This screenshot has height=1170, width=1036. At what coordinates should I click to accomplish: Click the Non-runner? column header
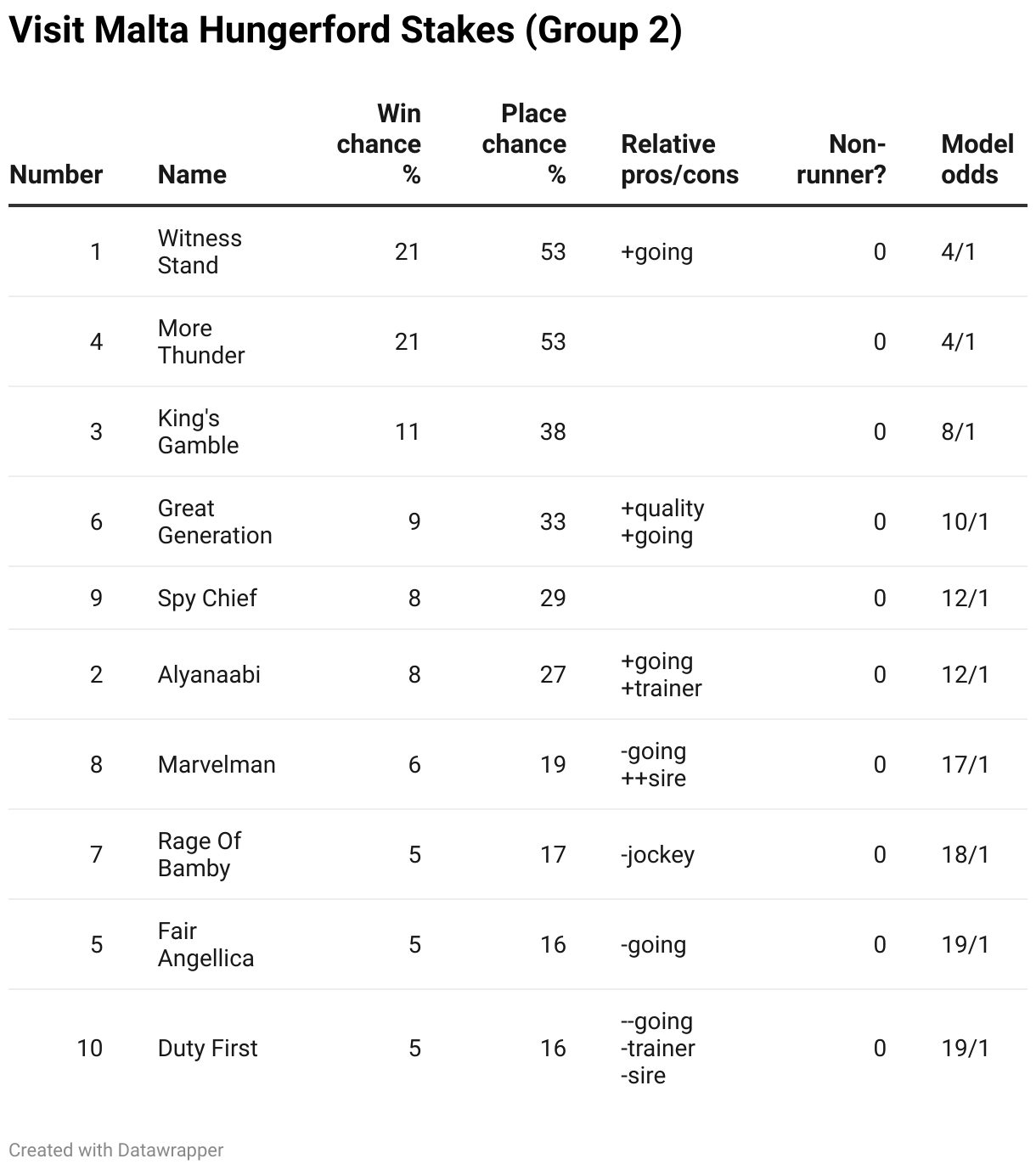842,160
